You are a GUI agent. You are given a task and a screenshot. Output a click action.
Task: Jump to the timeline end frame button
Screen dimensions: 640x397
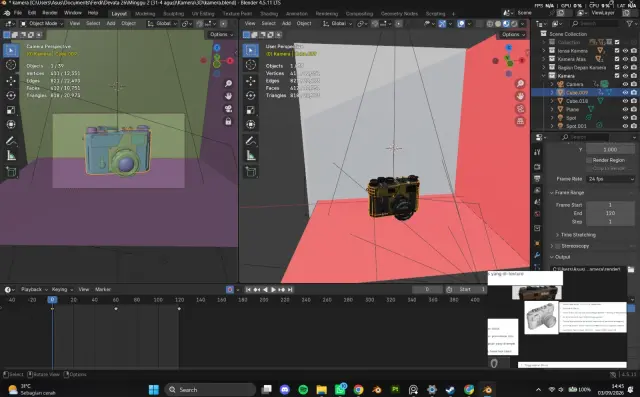point(290,289)
